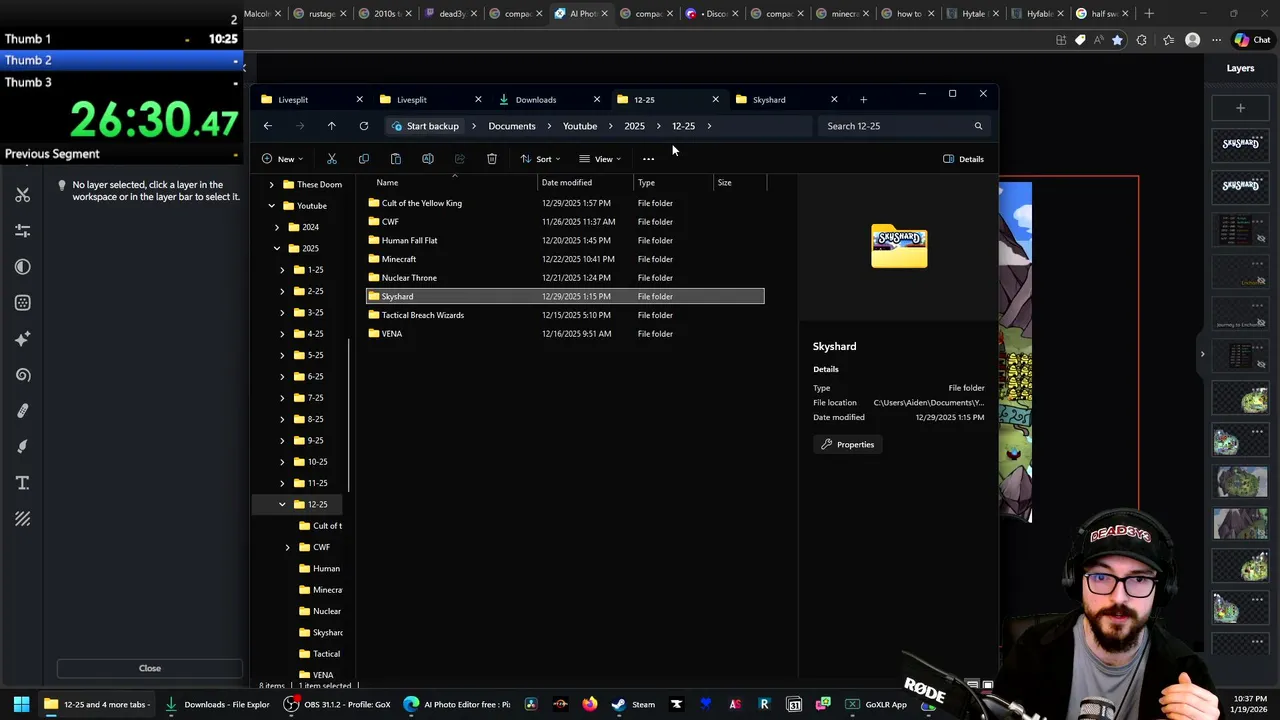
Task: Click the browser favorites star icon
Action: click(1117, 40)
